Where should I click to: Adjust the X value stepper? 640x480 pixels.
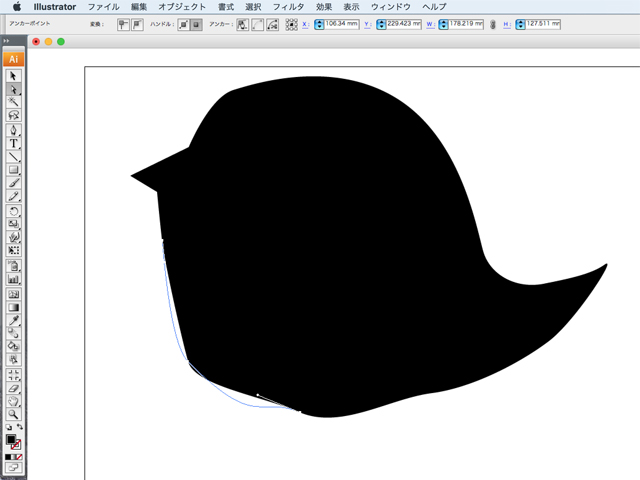[319, 24]
